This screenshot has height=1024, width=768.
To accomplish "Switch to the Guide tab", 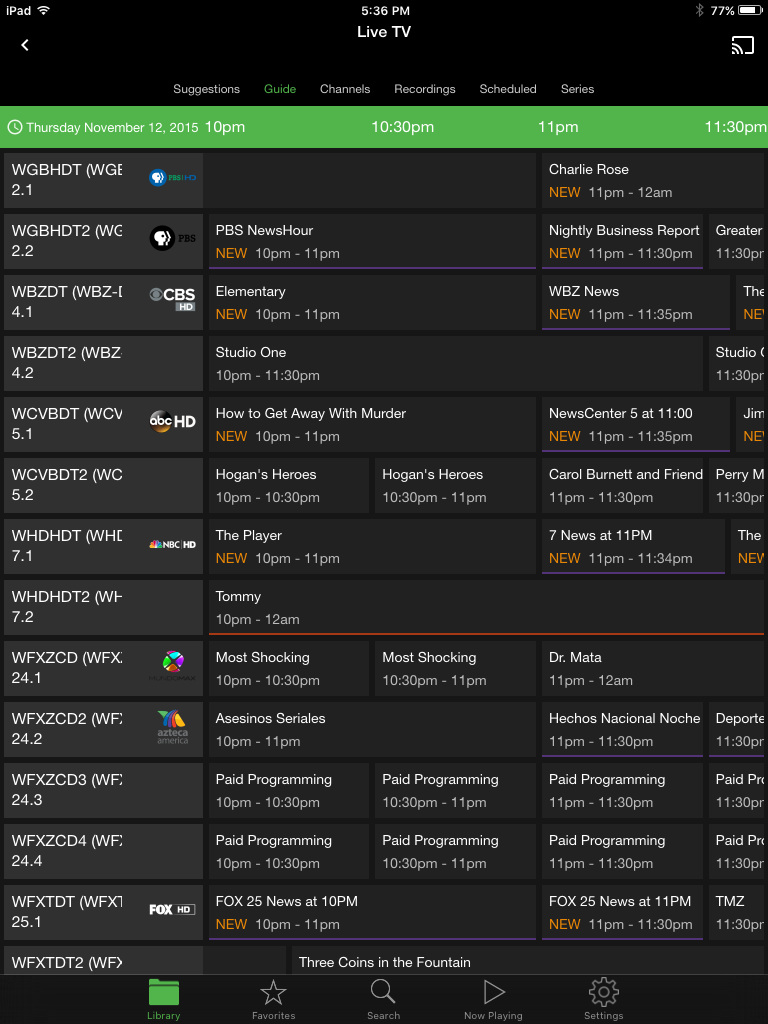I will coord(280,89).
